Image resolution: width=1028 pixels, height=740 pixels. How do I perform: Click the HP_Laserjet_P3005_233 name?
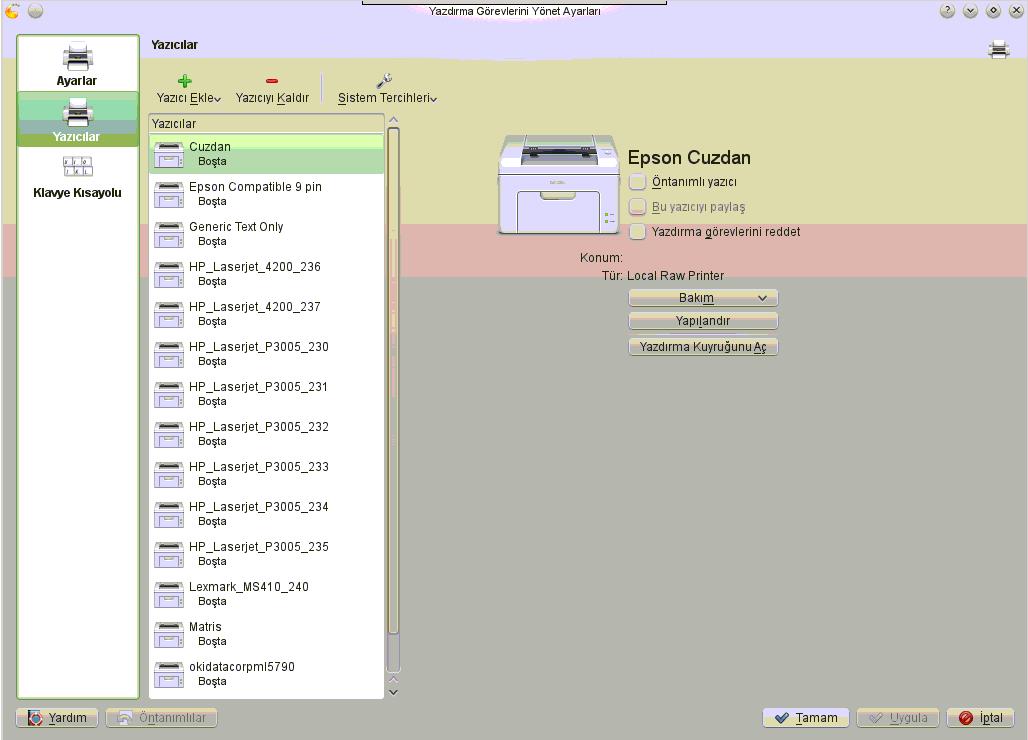point(259,467)
